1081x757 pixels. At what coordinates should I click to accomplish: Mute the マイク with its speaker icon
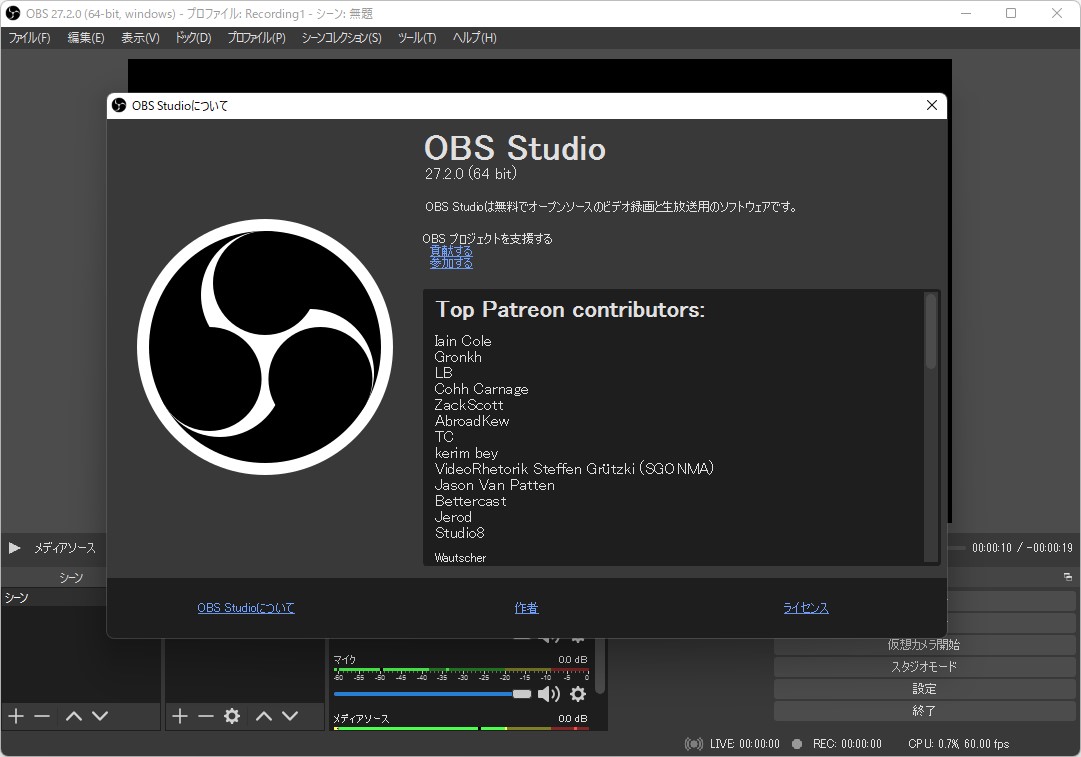(x=549, y=693)
